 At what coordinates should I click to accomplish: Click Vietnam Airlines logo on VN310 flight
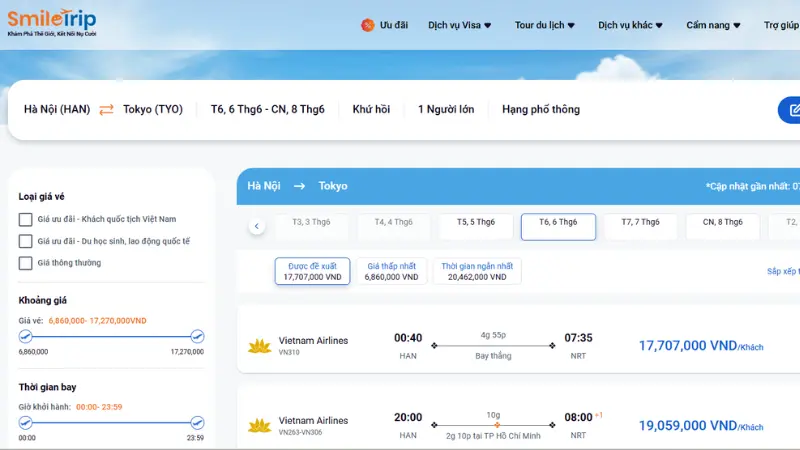pyautogui.click(x=259, y=346)
